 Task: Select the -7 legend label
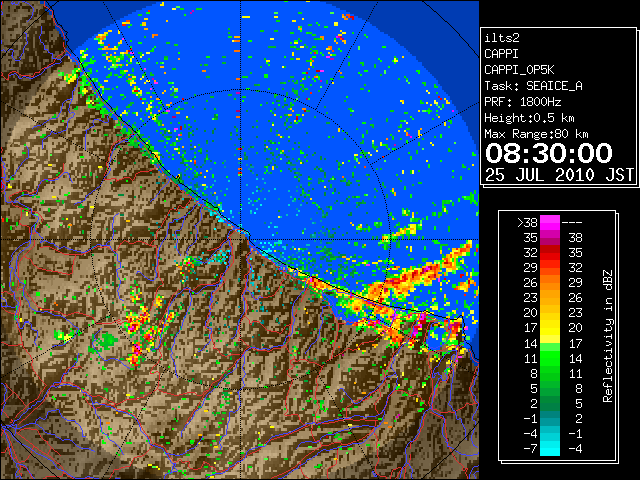(x=530, y=449)
